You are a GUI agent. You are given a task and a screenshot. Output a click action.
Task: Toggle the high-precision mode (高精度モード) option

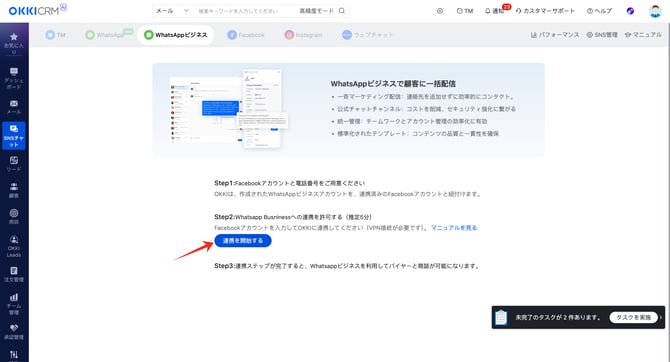[316, 11]
